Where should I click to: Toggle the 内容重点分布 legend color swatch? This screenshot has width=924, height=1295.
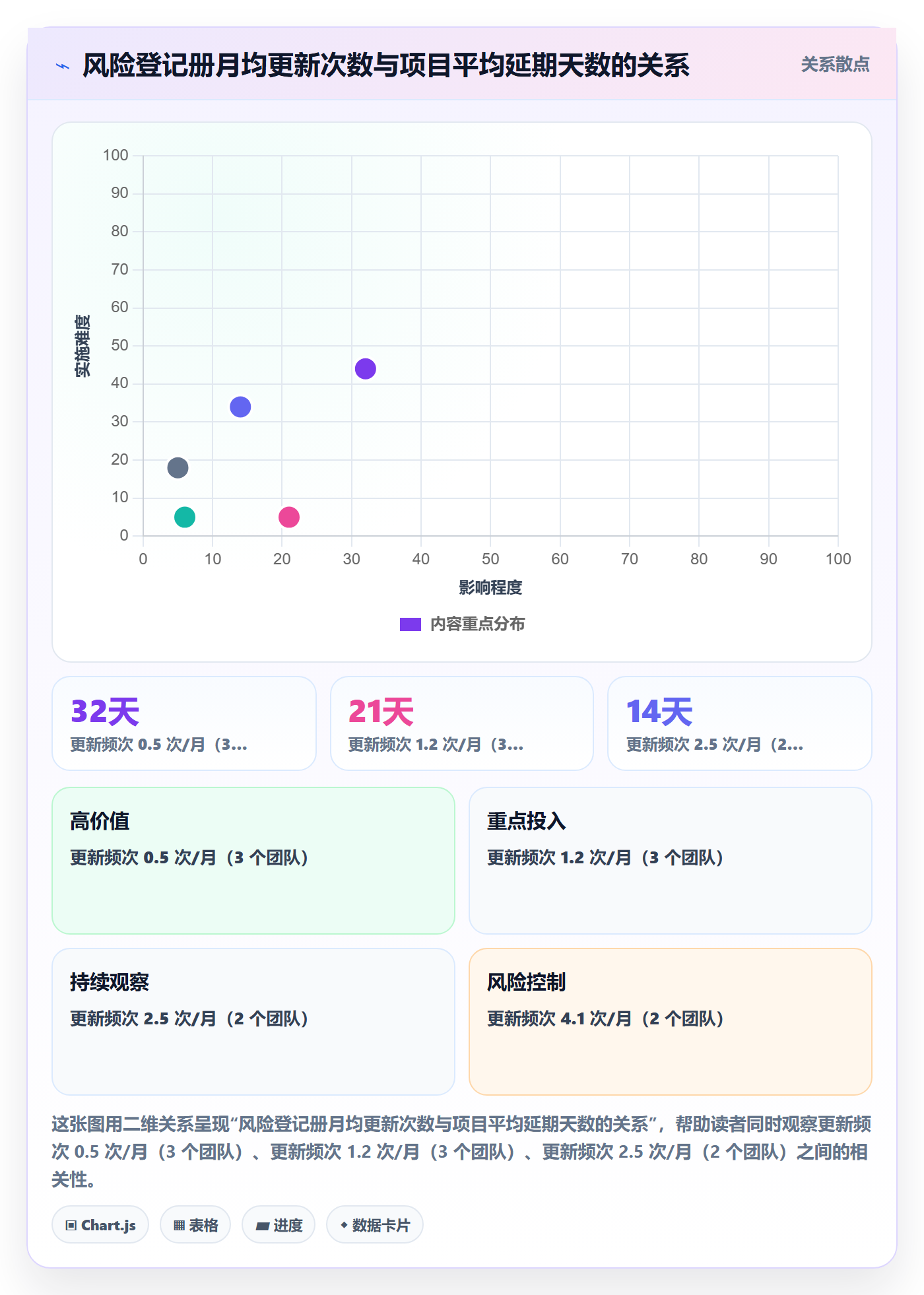[x=411, y=624]
